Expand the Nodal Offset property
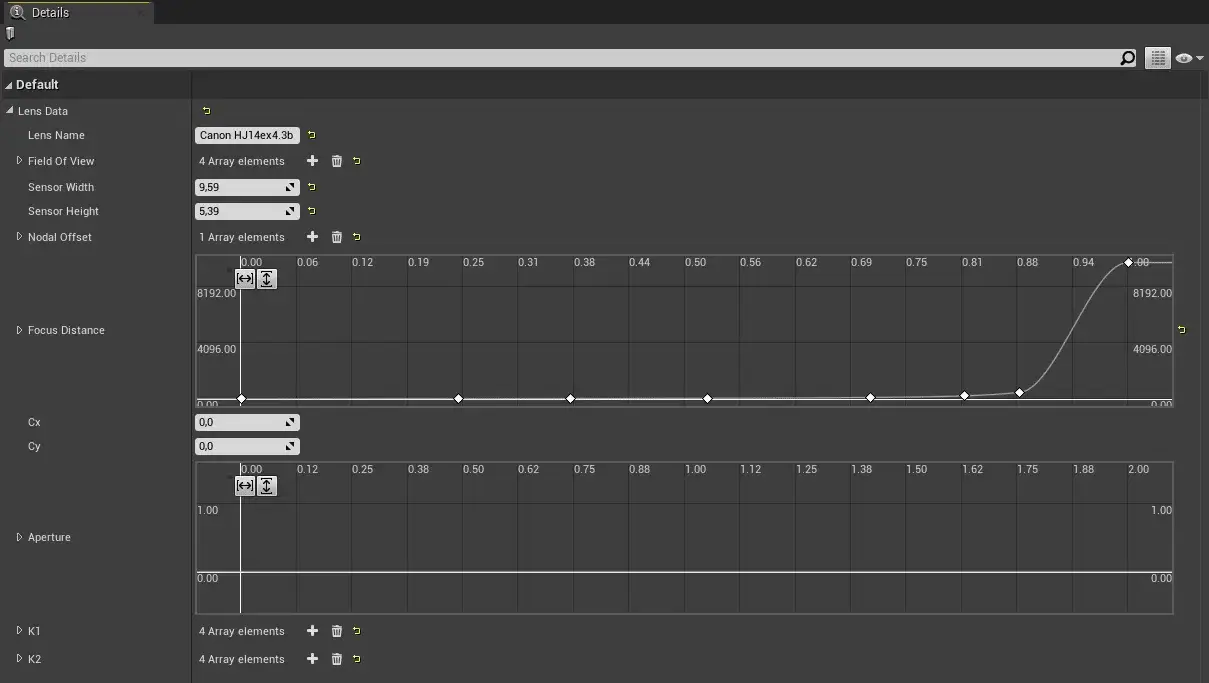Viewport: 1209px width, 683px height. (19, 237)
